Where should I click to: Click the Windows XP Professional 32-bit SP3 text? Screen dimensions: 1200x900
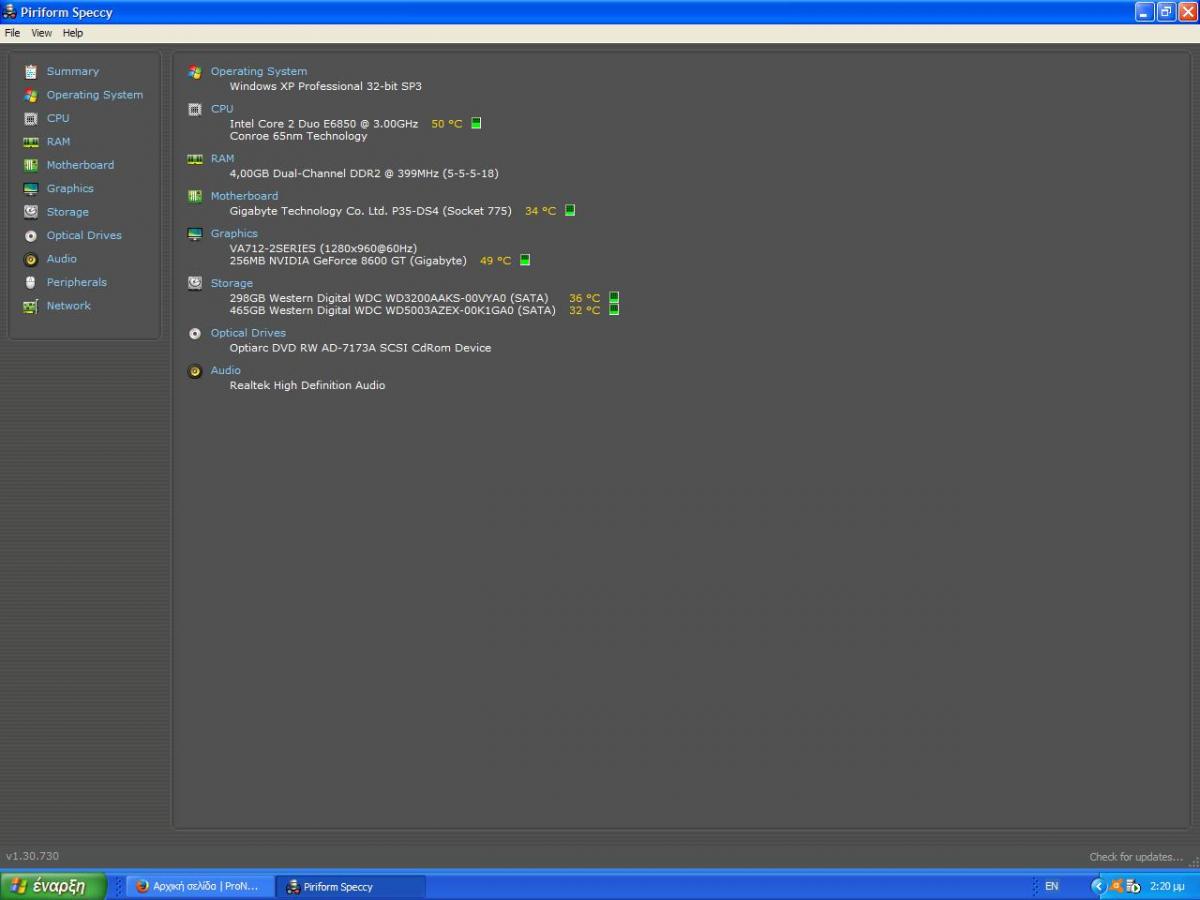pos(325,86)
